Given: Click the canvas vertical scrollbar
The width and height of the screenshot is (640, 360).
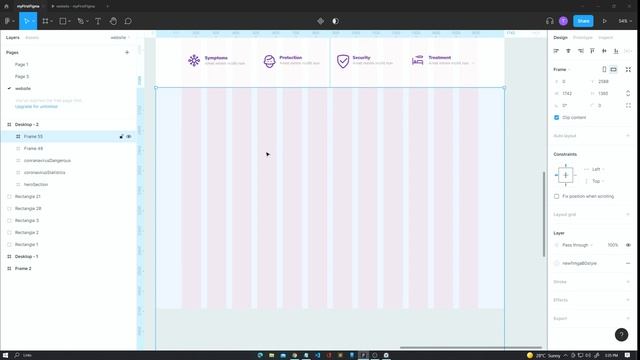Looking at the screenshot, I should pos(544,214).
